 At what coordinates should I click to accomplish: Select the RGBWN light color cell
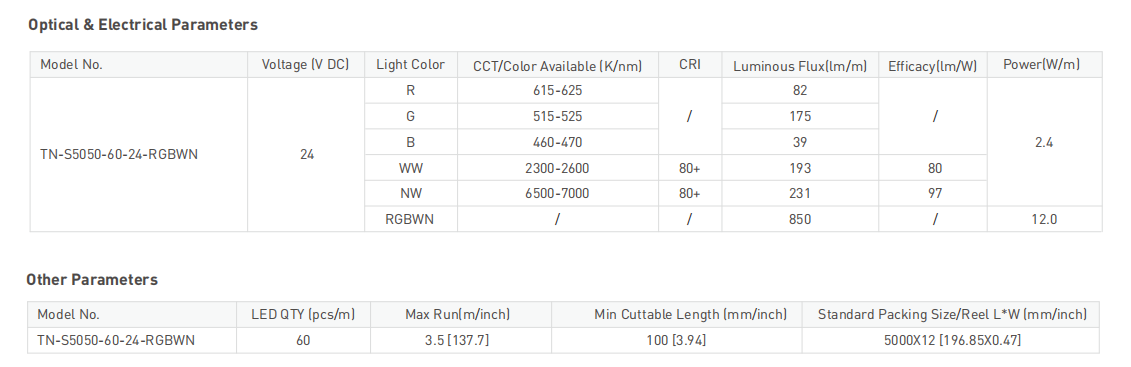coord(410,219)
